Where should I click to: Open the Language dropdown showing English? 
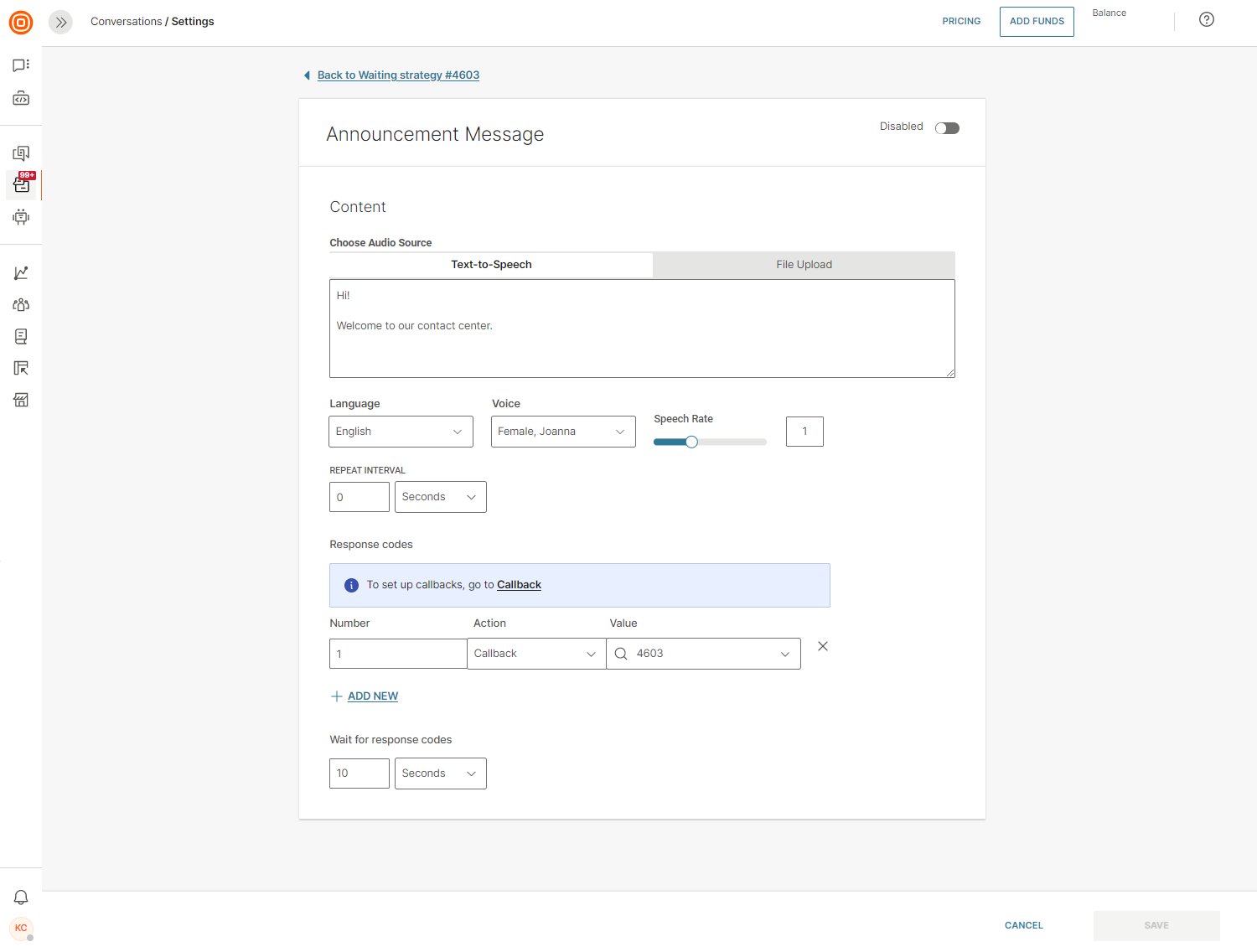[401, 432]
